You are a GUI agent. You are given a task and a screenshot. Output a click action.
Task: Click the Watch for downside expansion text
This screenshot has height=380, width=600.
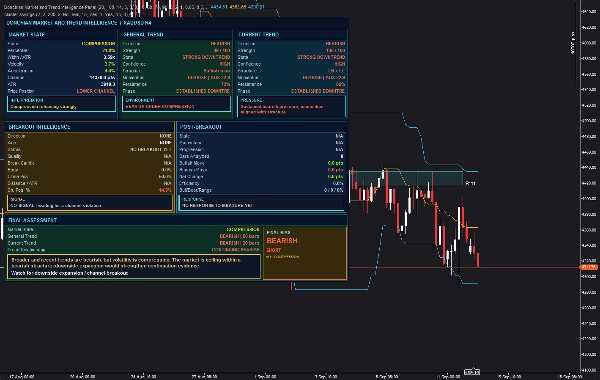(x=70, y=273)
